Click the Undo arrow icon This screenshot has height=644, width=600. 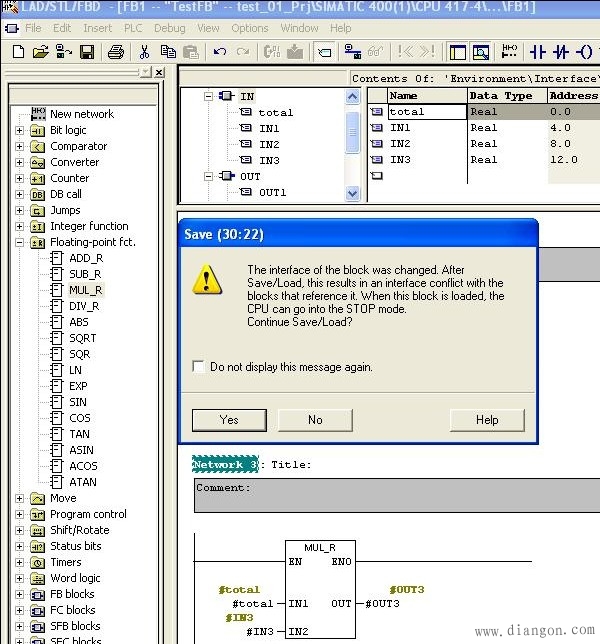coord(219,52)
